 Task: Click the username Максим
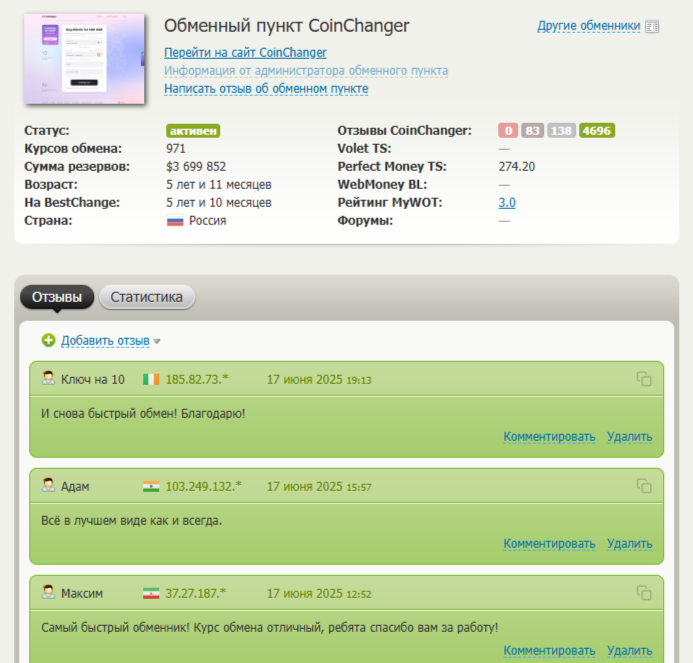82,594
